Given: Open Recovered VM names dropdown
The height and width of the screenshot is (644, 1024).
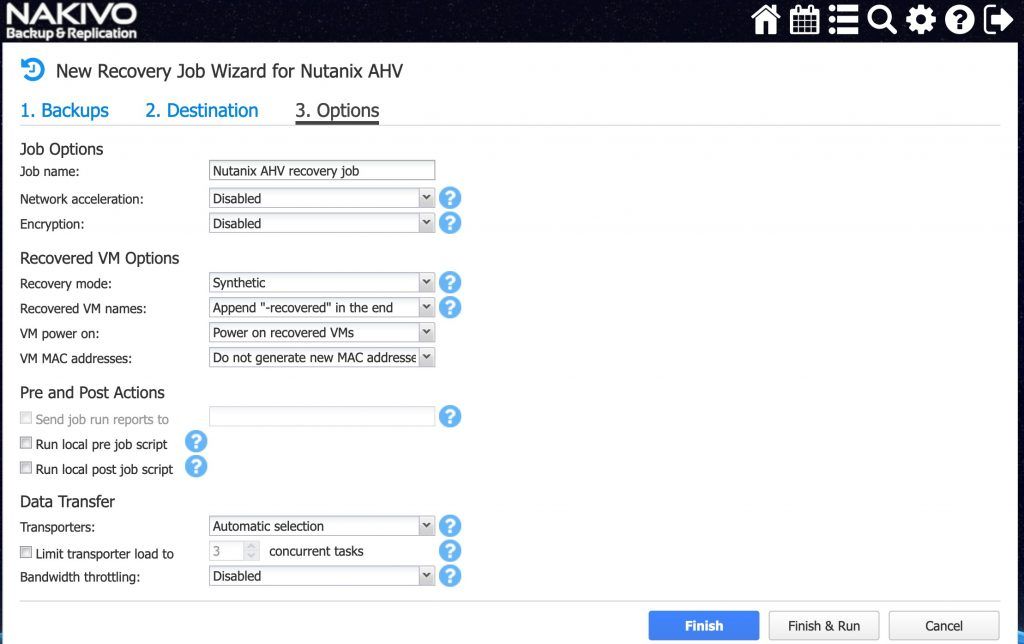Looking at the screenshot, I should 322,308.
